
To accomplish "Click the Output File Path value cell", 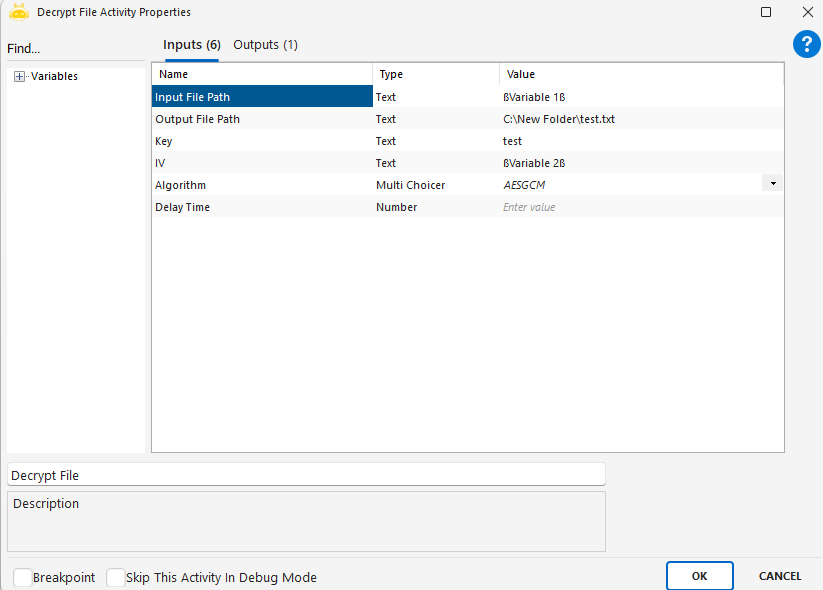I will [x=640, y=119].
